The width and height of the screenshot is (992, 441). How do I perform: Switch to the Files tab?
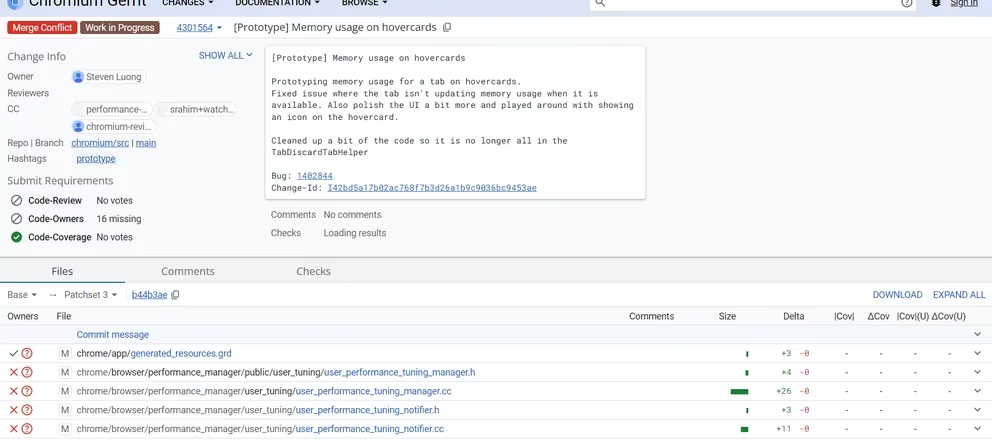point(62,271)
